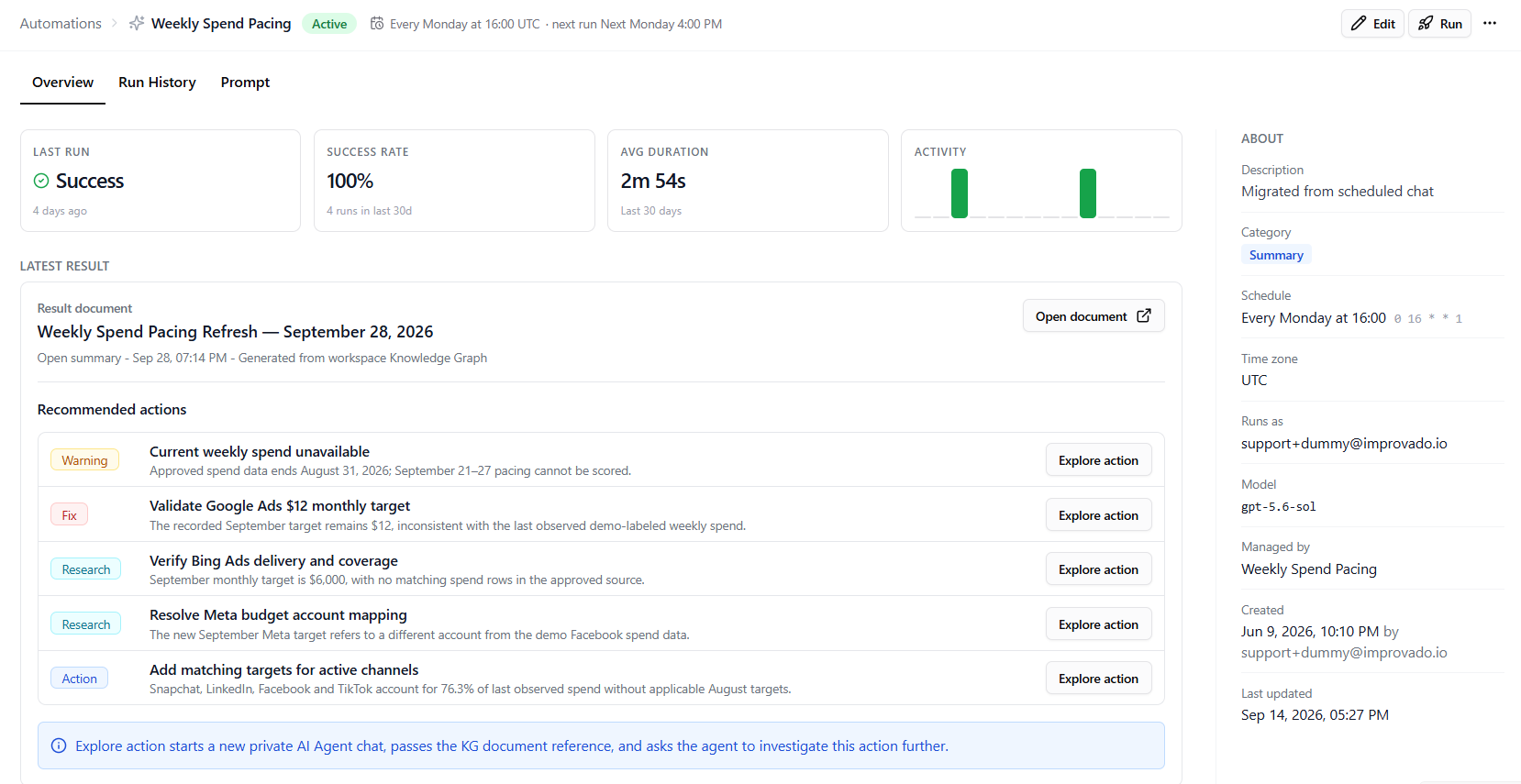1521x784 pixels.
Task: Click the breadcrumb chevron after Automations
Action: tap(115, 23)
